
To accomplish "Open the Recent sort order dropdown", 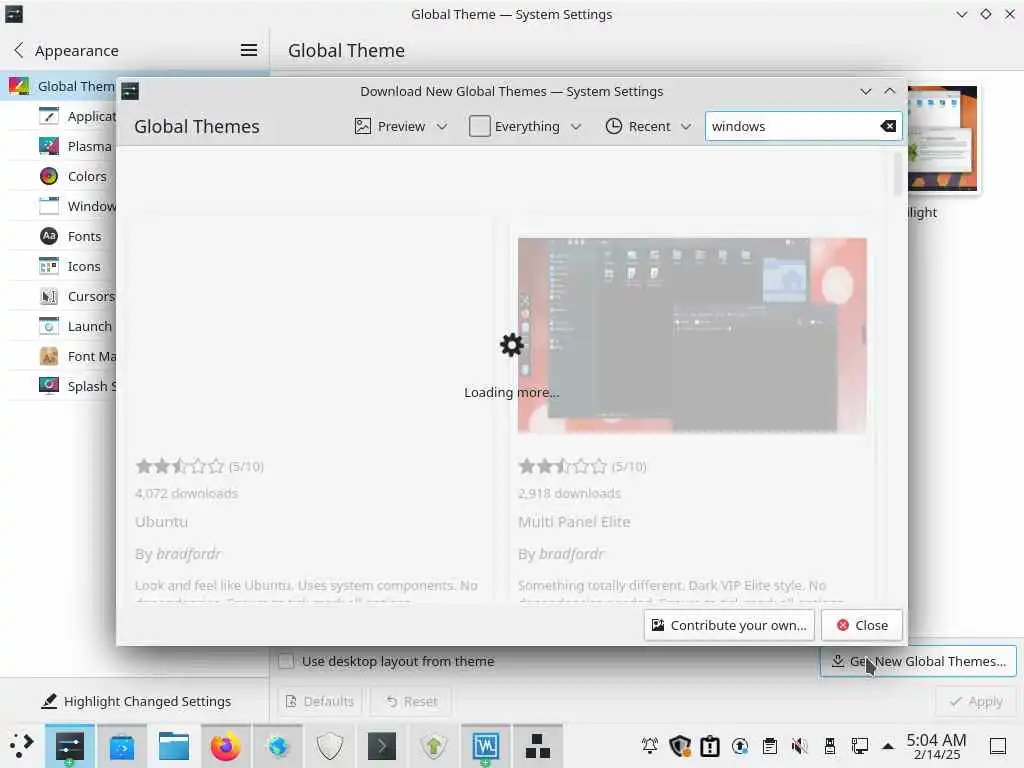I will coord(648,126).
